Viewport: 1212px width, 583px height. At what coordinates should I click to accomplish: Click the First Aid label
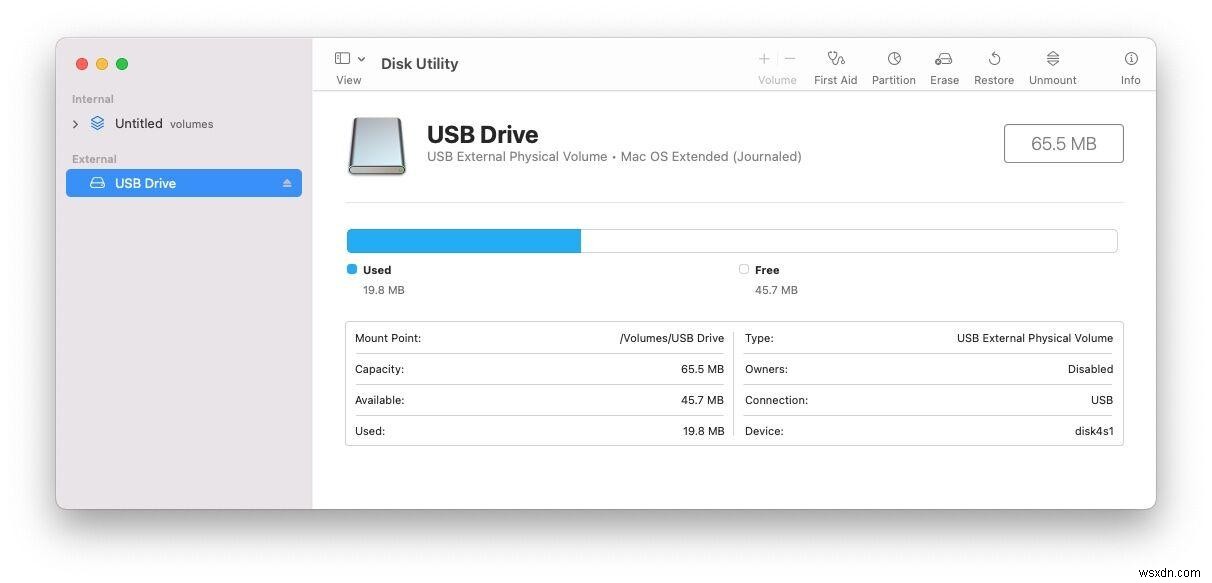pos(836,80)
